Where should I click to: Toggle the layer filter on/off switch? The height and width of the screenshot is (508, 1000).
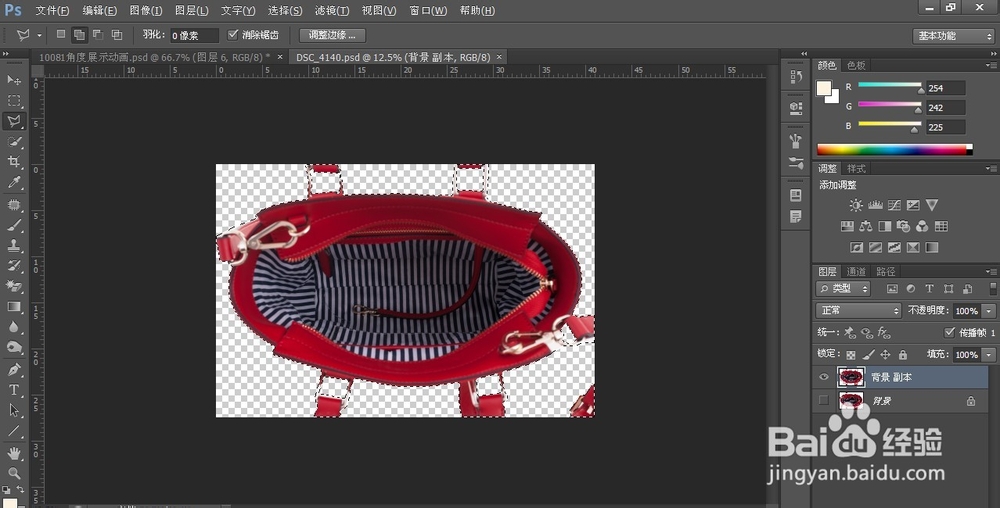(x=993, y=288)
